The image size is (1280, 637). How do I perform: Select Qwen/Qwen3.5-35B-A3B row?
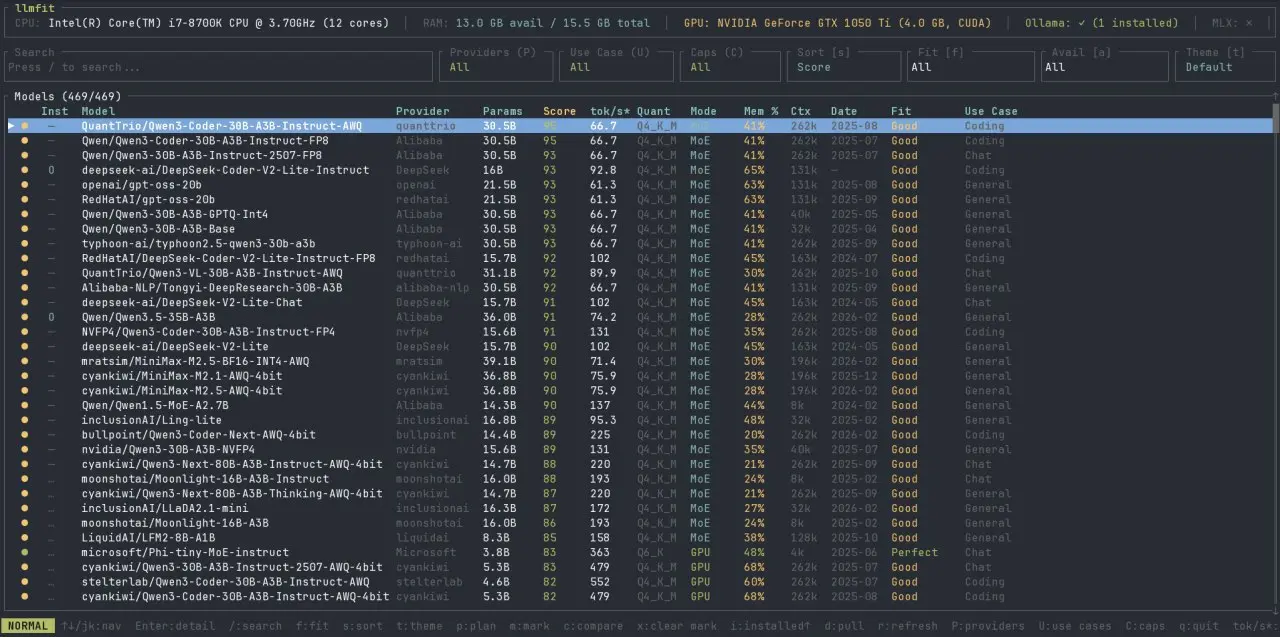tap(639, 317)
